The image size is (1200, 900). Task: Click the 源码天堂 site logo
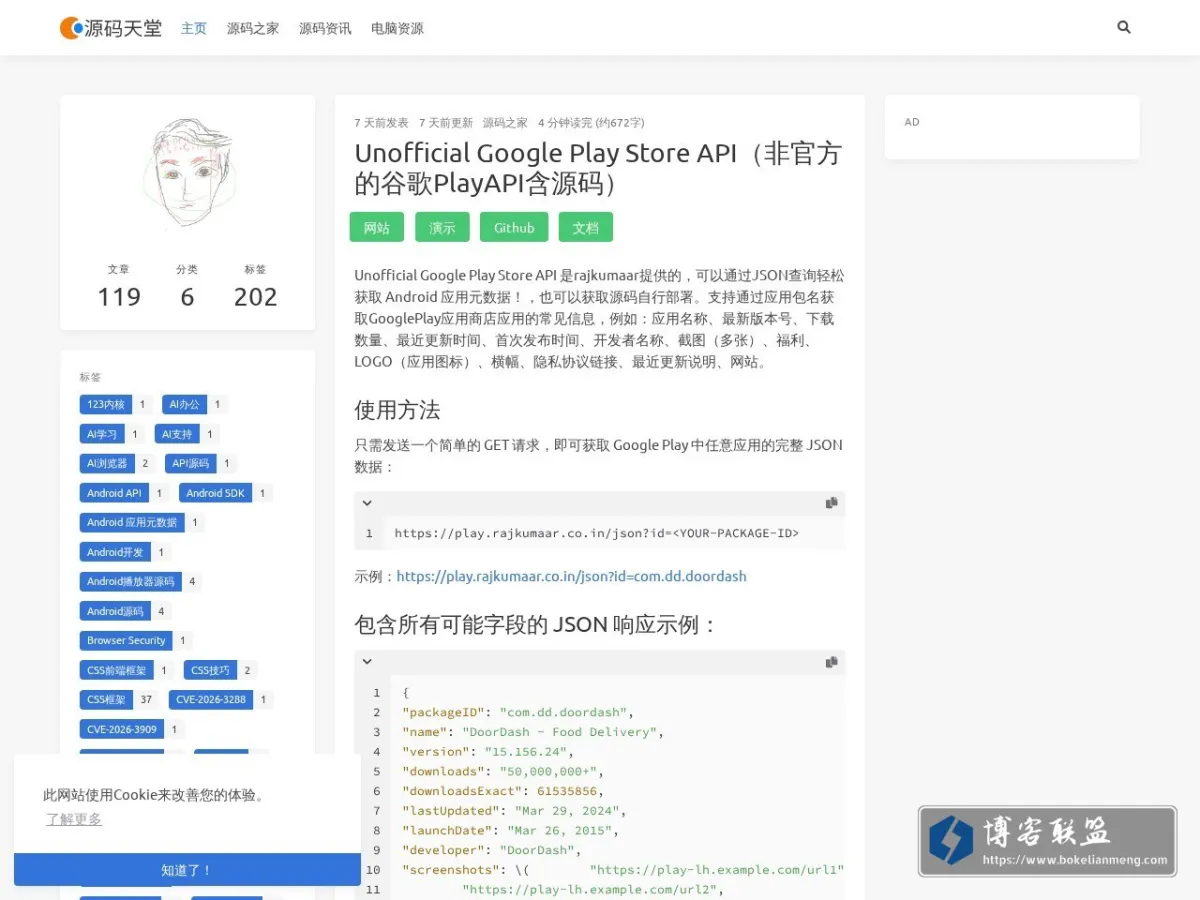[111, 28]
